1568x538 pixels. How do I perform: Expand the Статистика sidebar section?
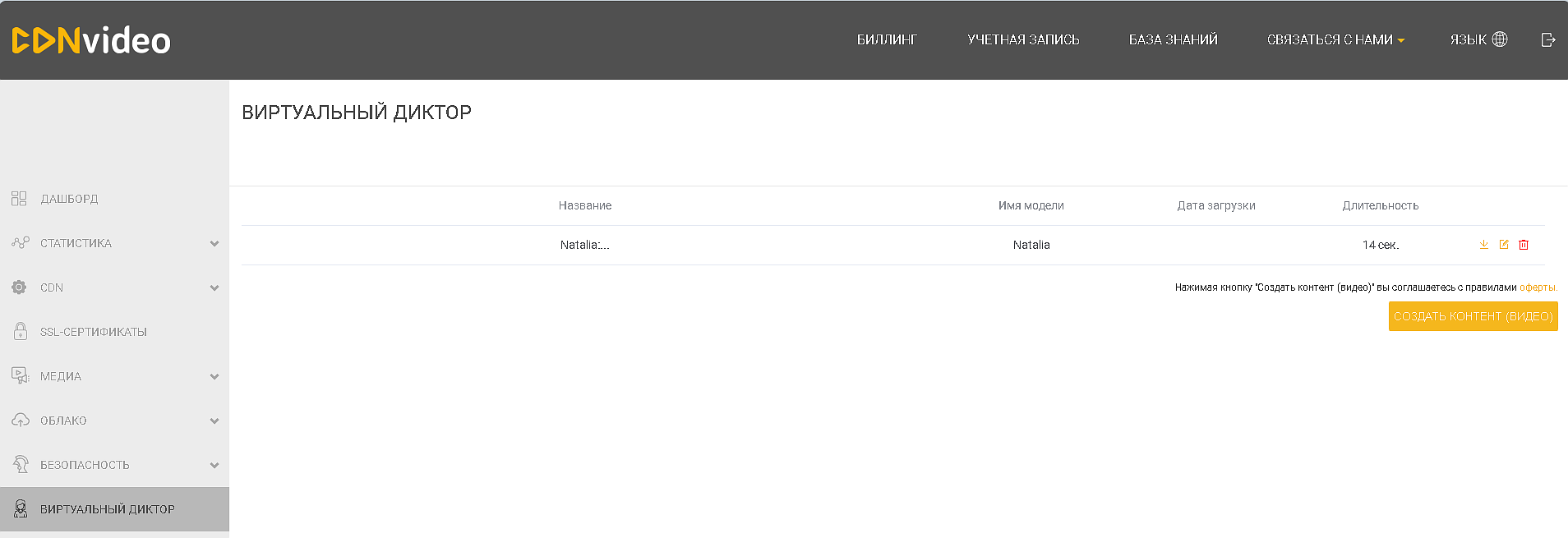point(214,244)
